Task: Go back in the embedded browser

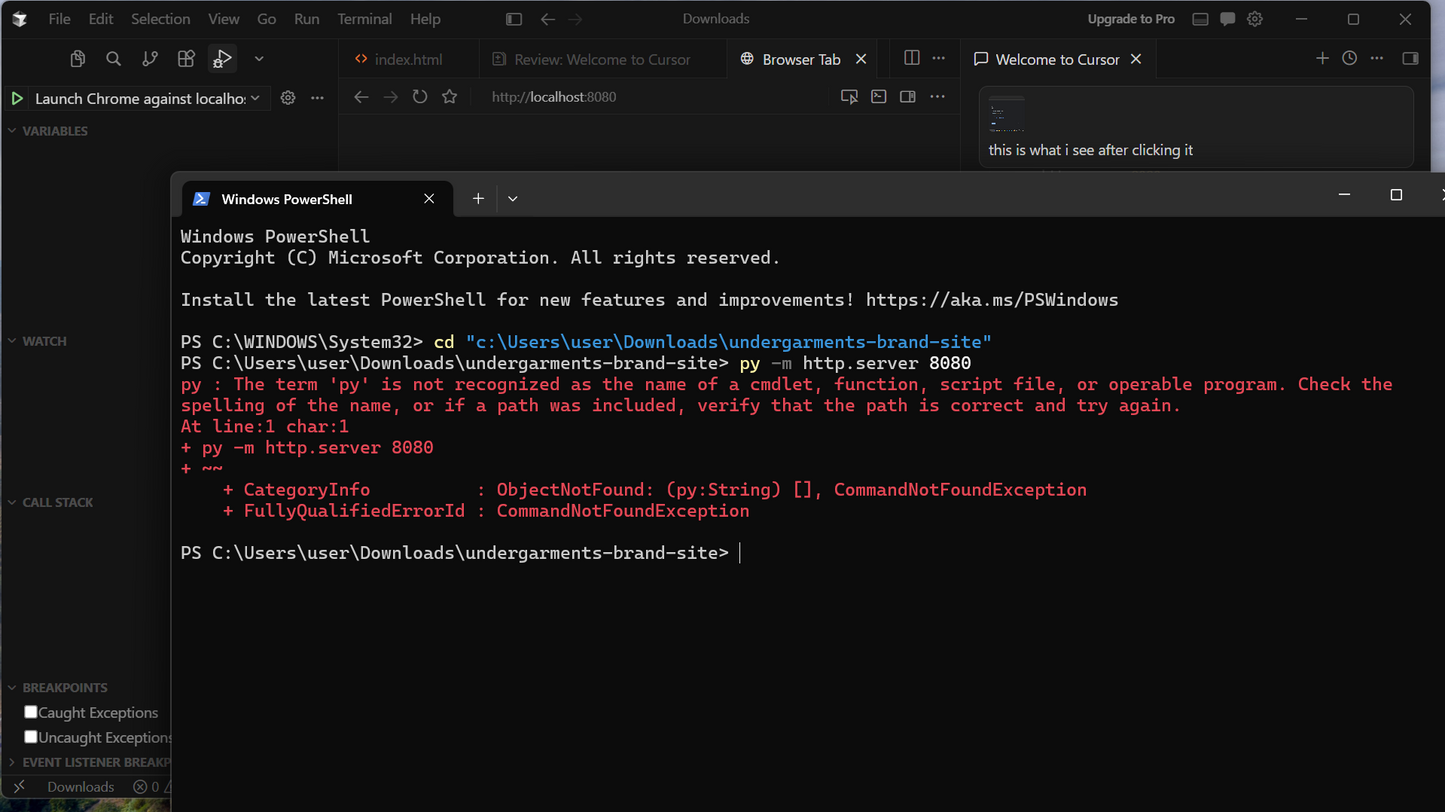Action: point(362,97)
